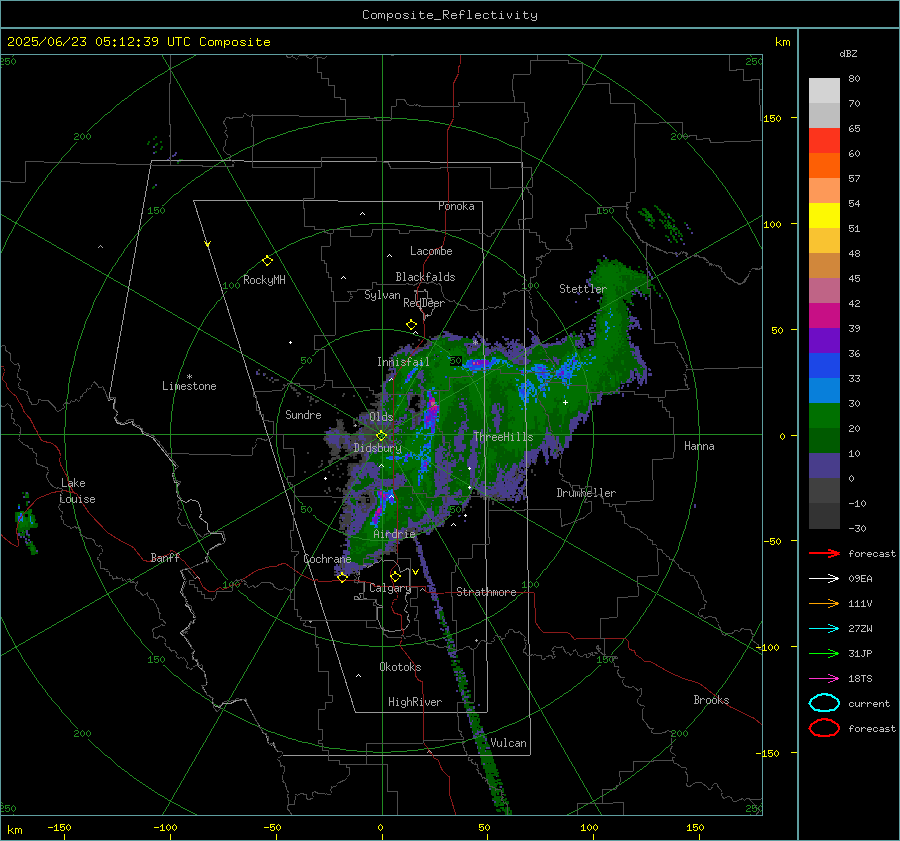The width and height of the screenshot is (900, 841).
Task: Click the white 09EA arrow legend icon
Action: [824, 579]
